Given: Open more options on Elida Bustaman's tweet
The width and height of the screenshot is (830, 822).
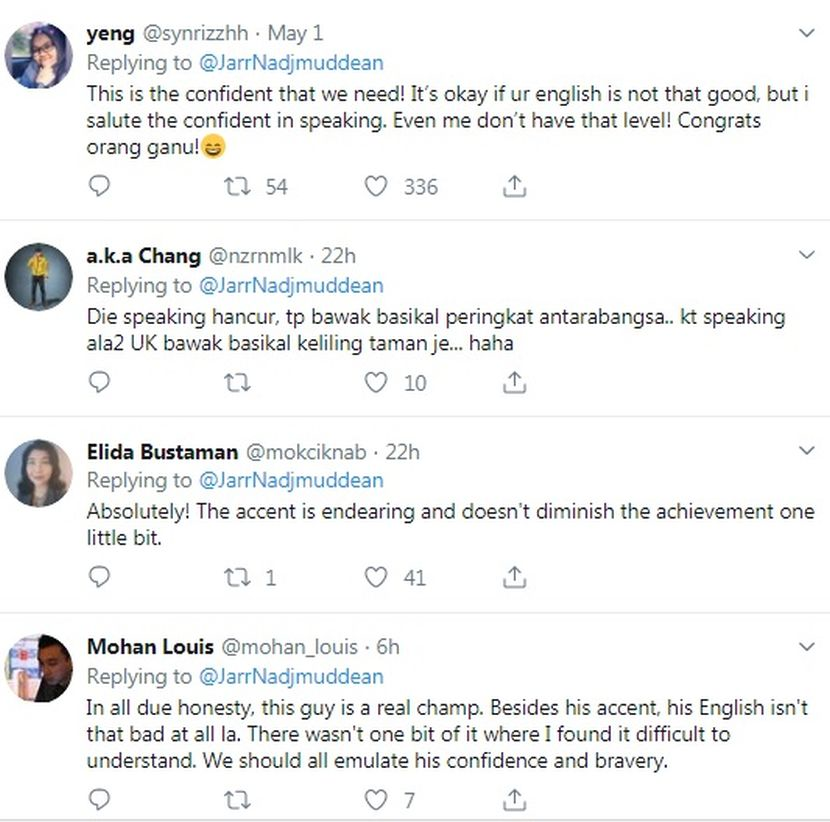Looking at the screenshot, I should (806, 452).
